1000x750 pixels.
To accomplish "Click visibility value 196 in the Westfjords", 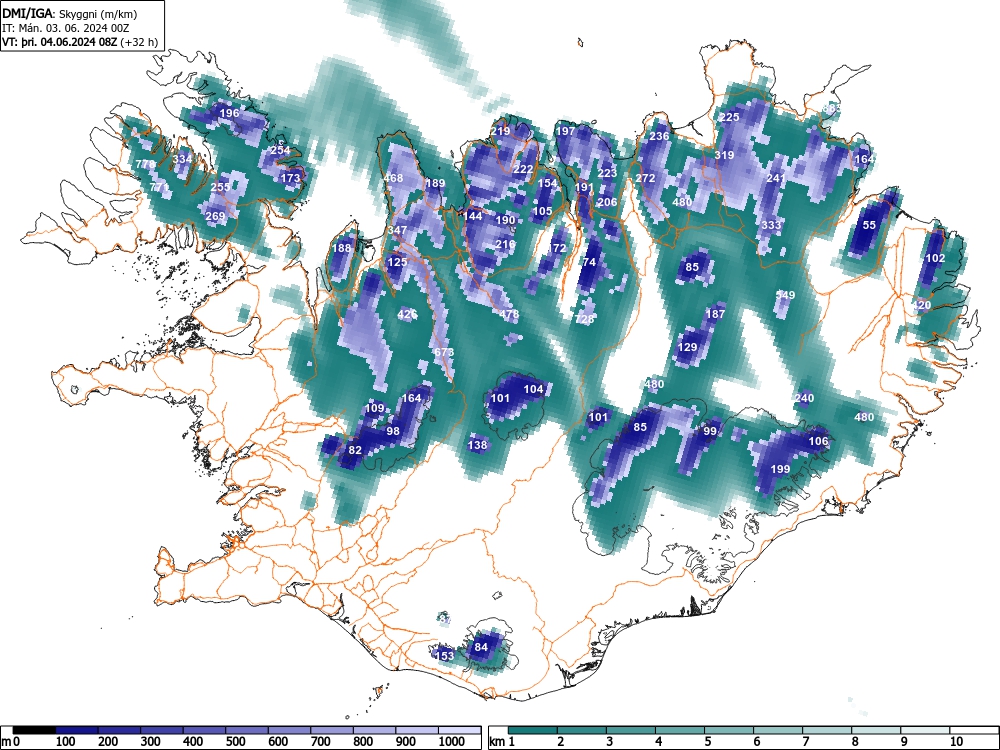I will (229, 113).
